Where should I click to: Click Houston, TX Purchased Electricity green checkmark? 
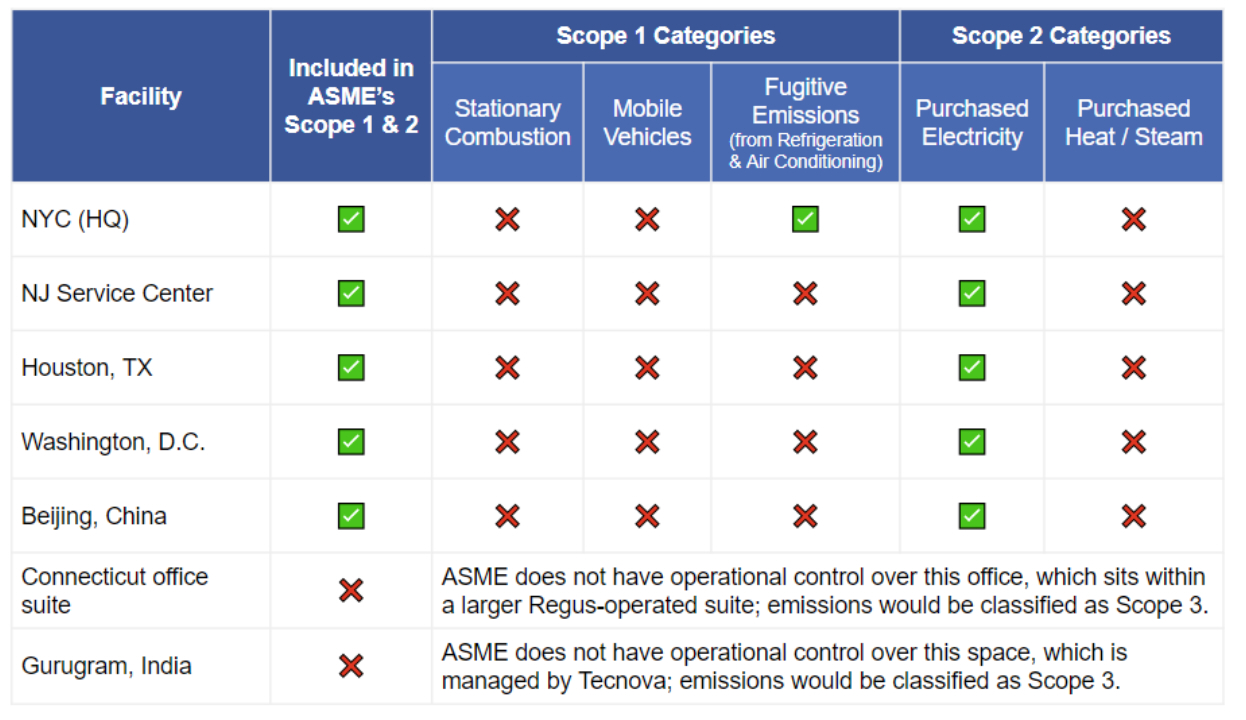(x=972, y=367)
